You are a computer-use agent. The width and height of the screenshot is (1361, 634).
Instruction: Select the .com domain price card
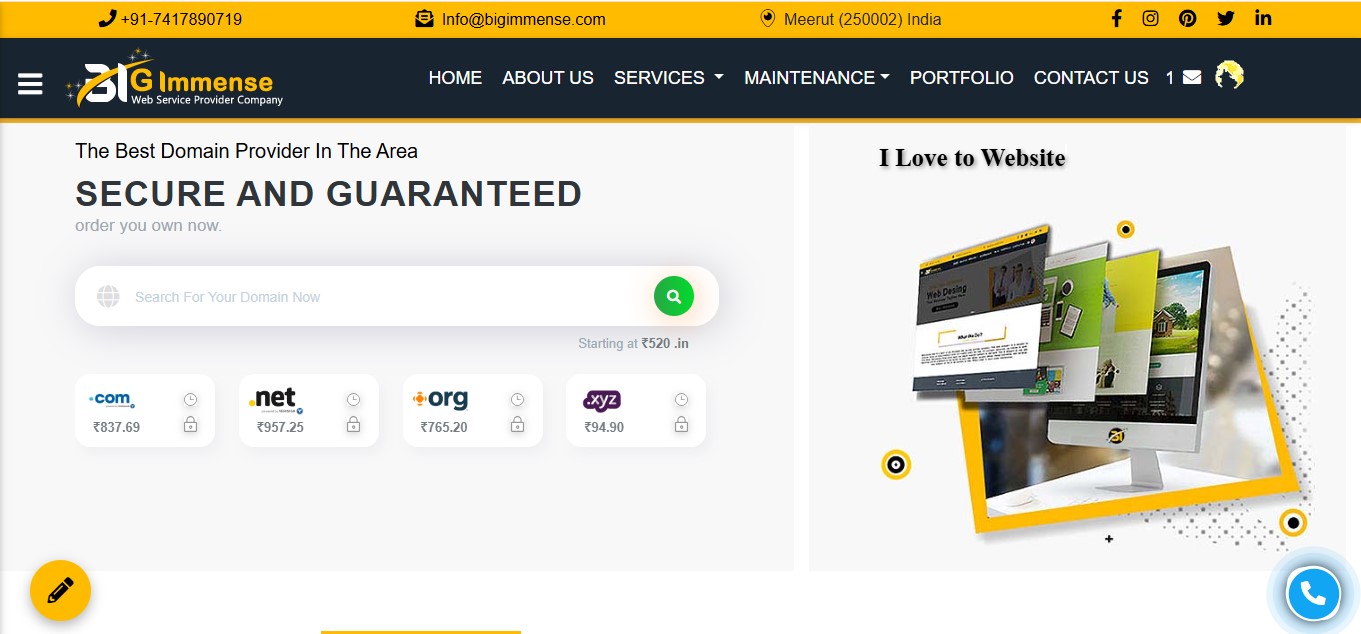(145, 411)
